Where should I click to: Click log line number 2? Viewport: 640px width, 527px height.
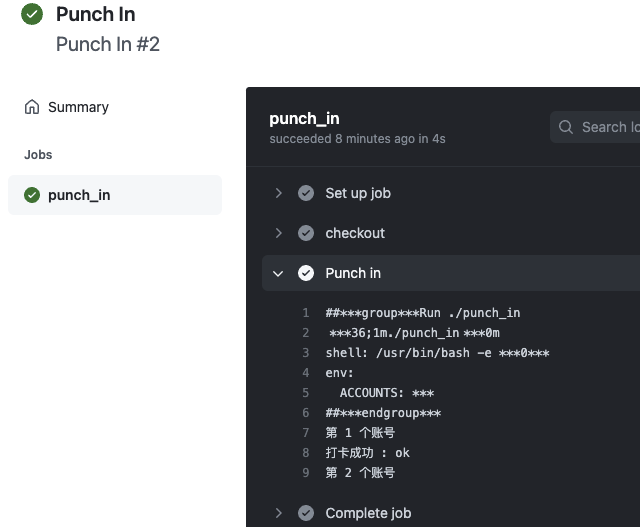click(x=306, y=333)
